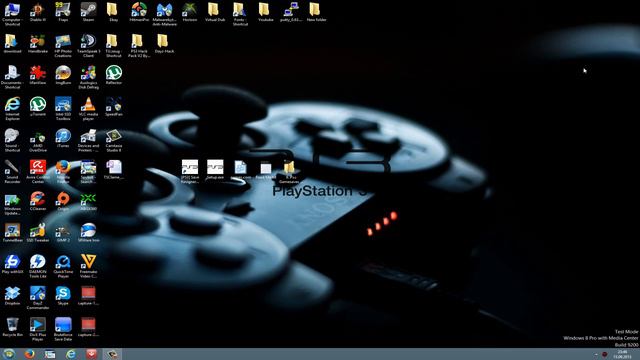This screenshot has width=640, height=360.
Task: Open the IrfanView desktop shortcut
Action: (38, 75)
